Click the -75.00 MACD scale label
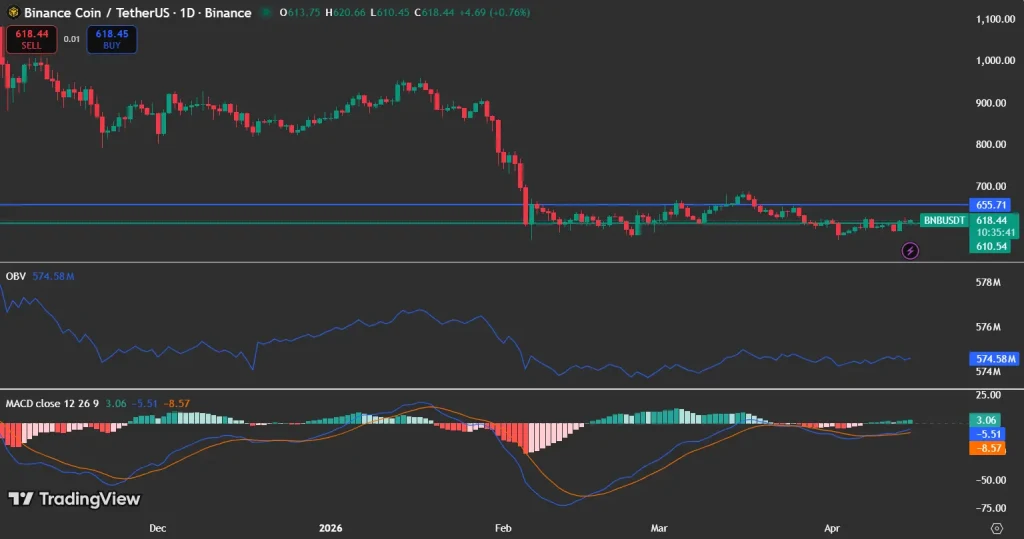 click(990, 508)
